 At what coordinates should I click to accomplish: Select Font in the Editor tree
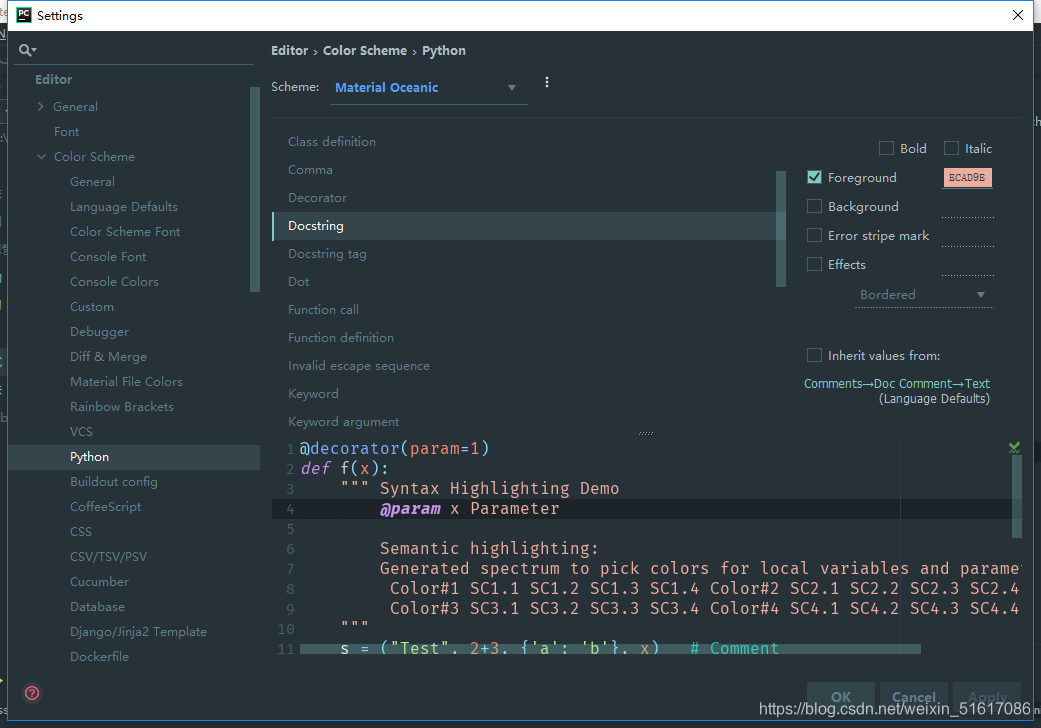point(66,132)
